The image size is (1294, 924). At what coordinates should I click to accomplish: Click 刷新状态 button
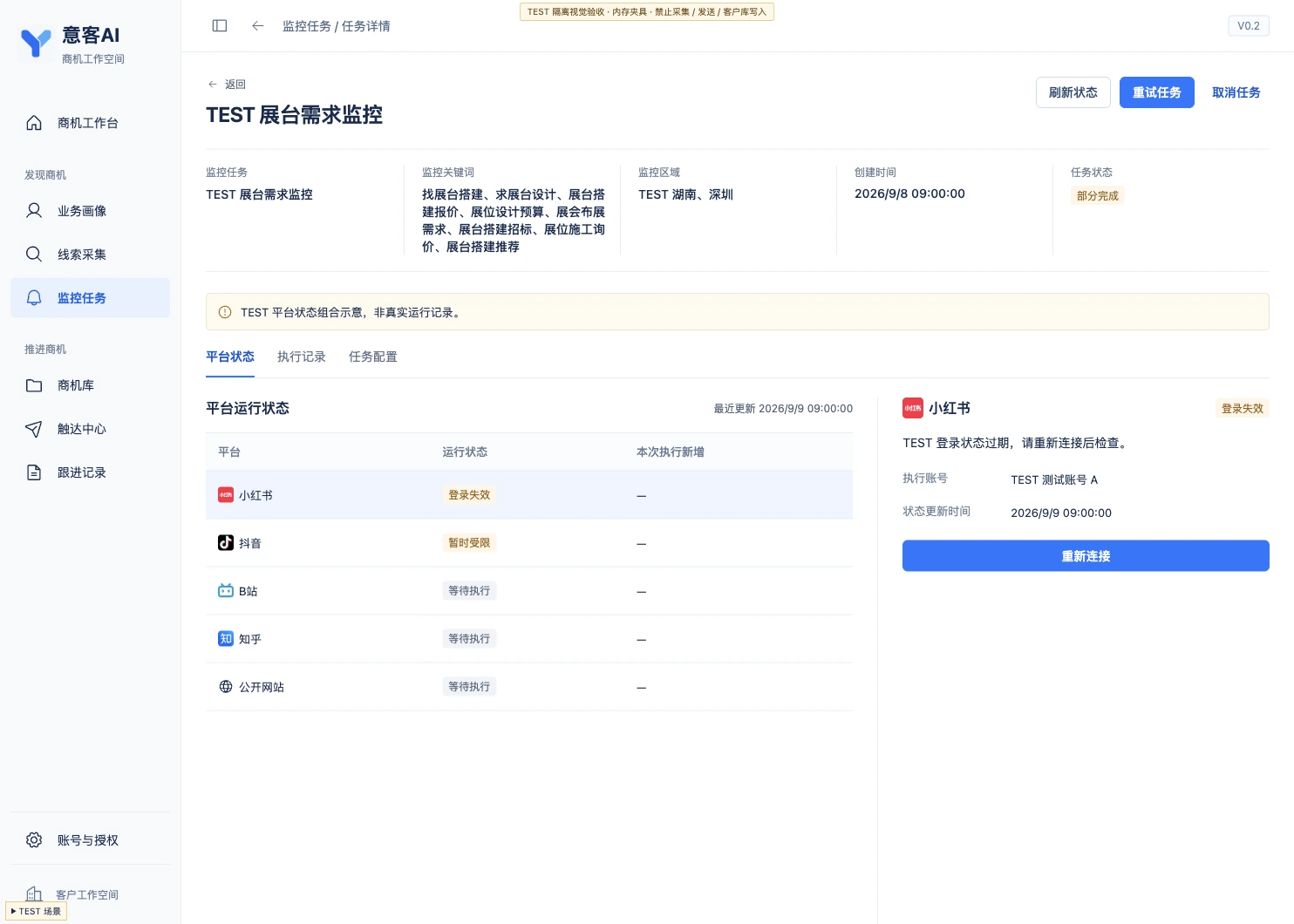[x=1073, y=92]
